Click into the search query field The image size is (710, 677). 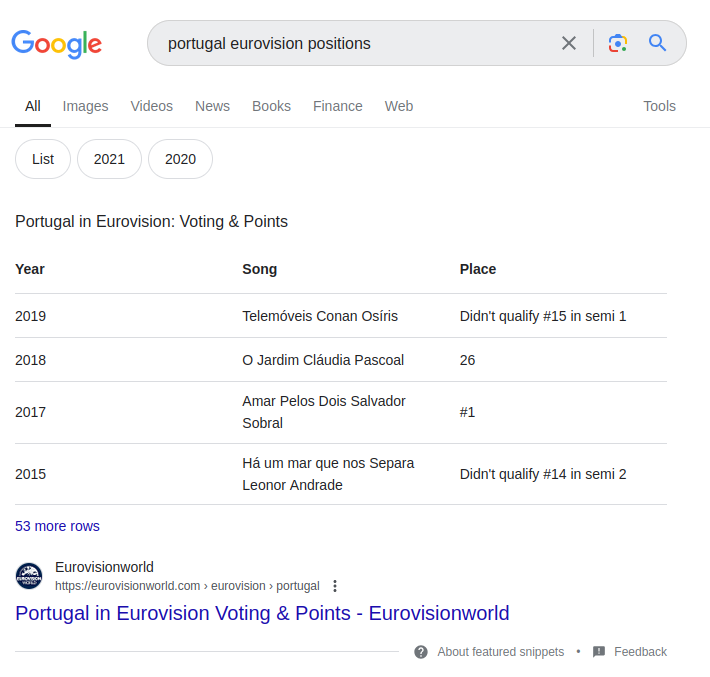click(x=350, y=43)
